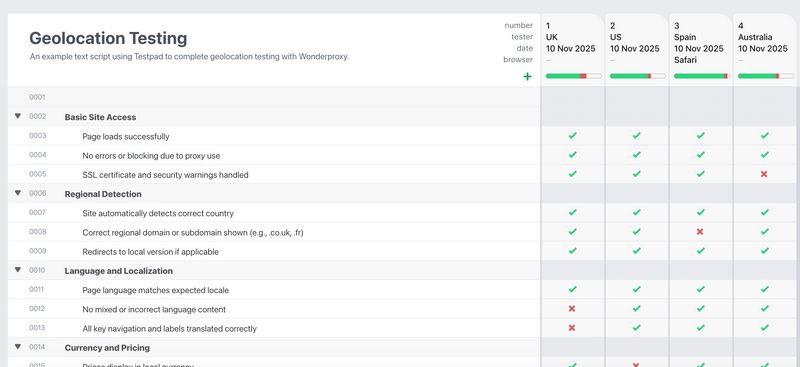Click Spain result for No errors or blocking row
Viewport: 800px width, 367px height.
coord(701,155)
